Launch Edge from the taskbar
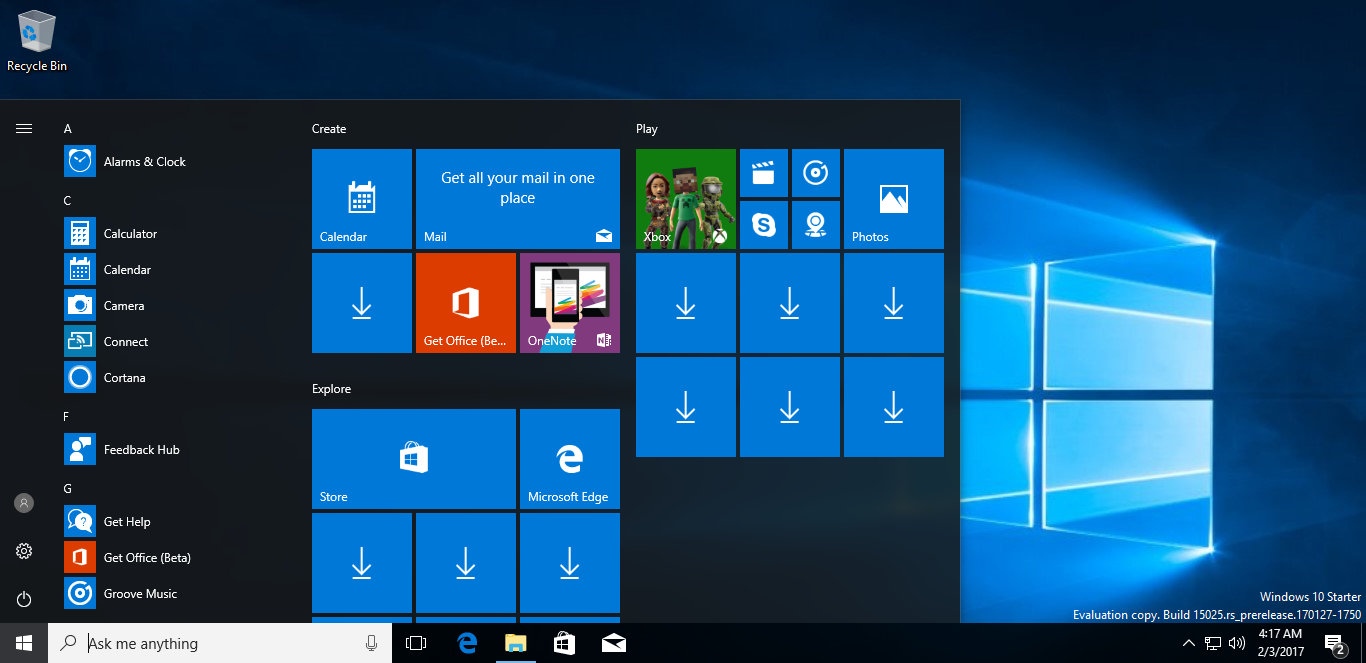 [x=467, y=643]
